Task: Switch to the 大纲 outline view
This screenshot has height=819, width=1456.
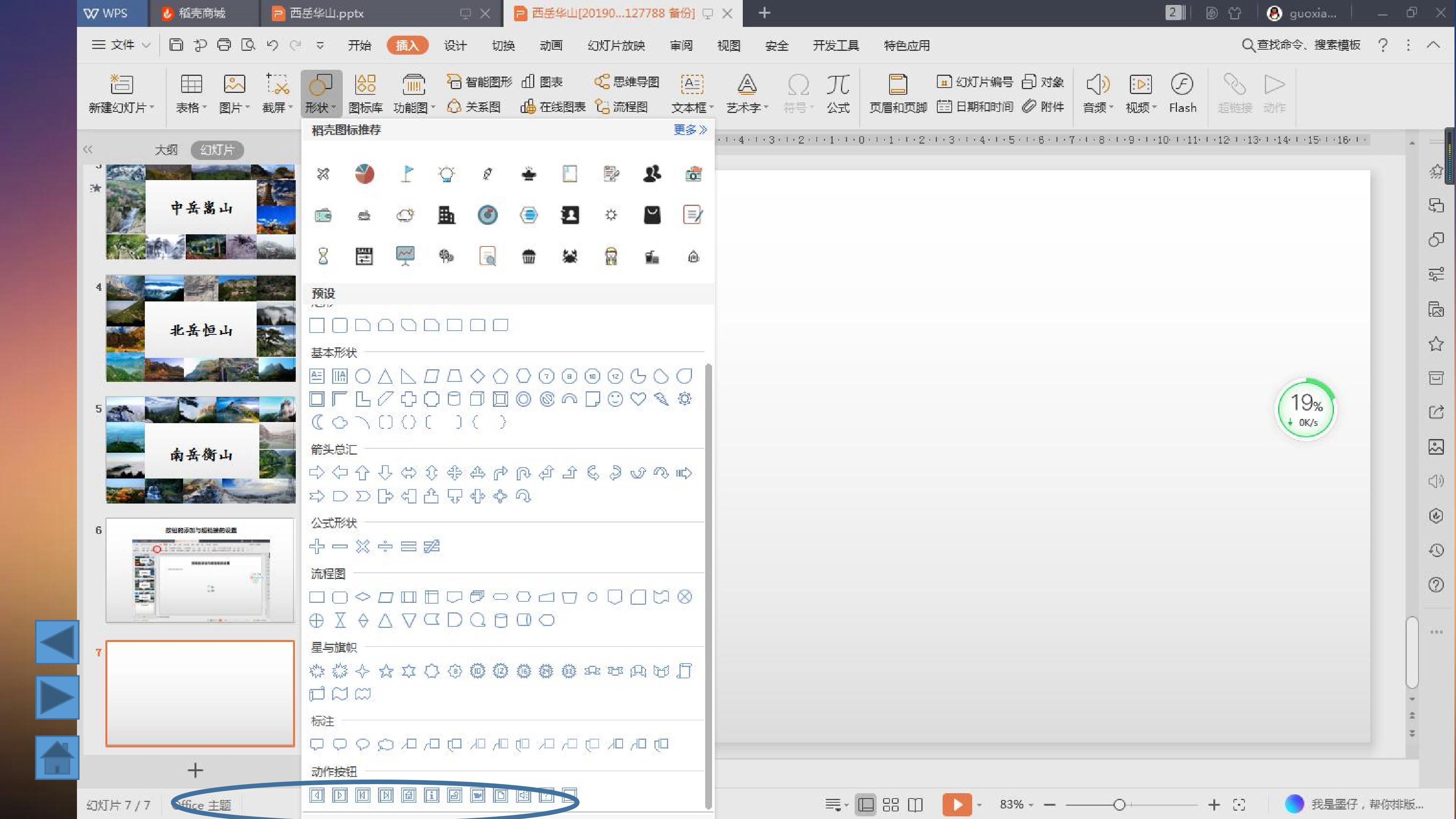Action: (x=166, y=150)
